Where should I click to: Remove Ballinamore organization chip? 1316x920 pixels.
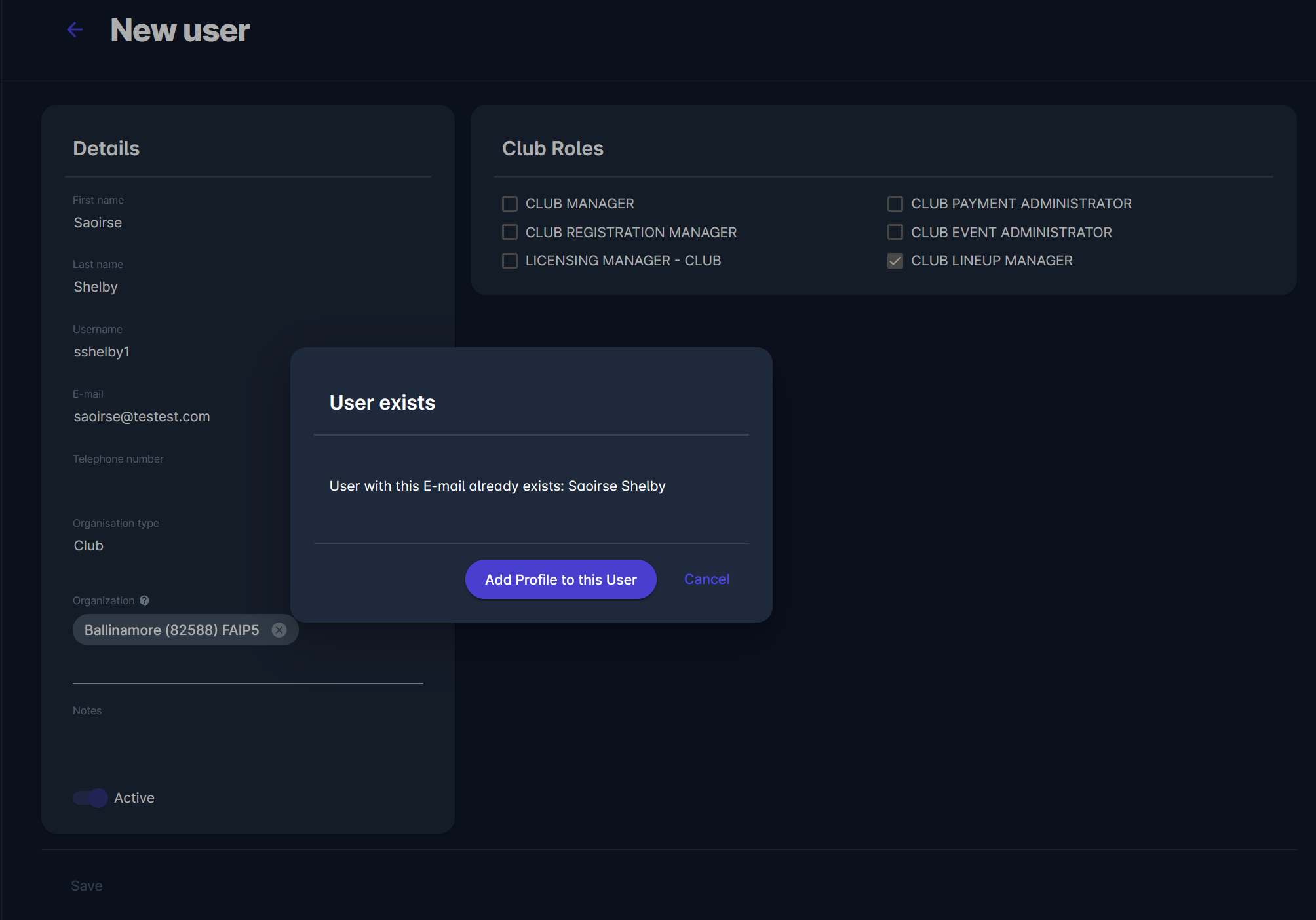pos(279,630)
